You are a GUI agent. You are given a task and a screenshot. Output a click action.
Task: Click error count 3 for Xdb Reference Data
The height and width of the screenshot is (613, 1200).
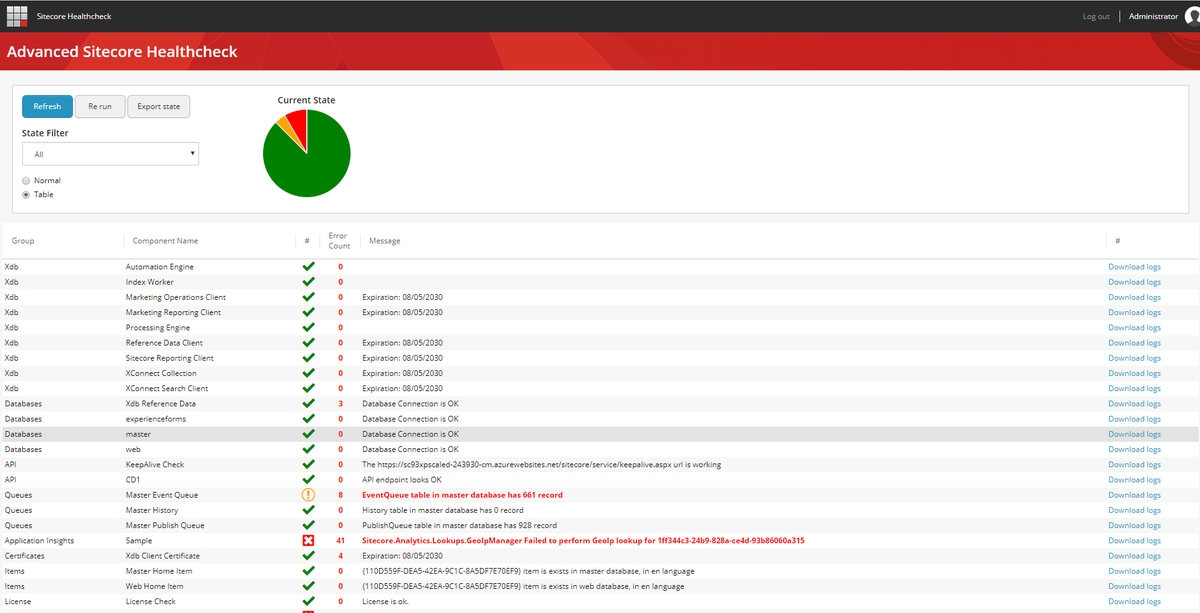coord(340,404)
